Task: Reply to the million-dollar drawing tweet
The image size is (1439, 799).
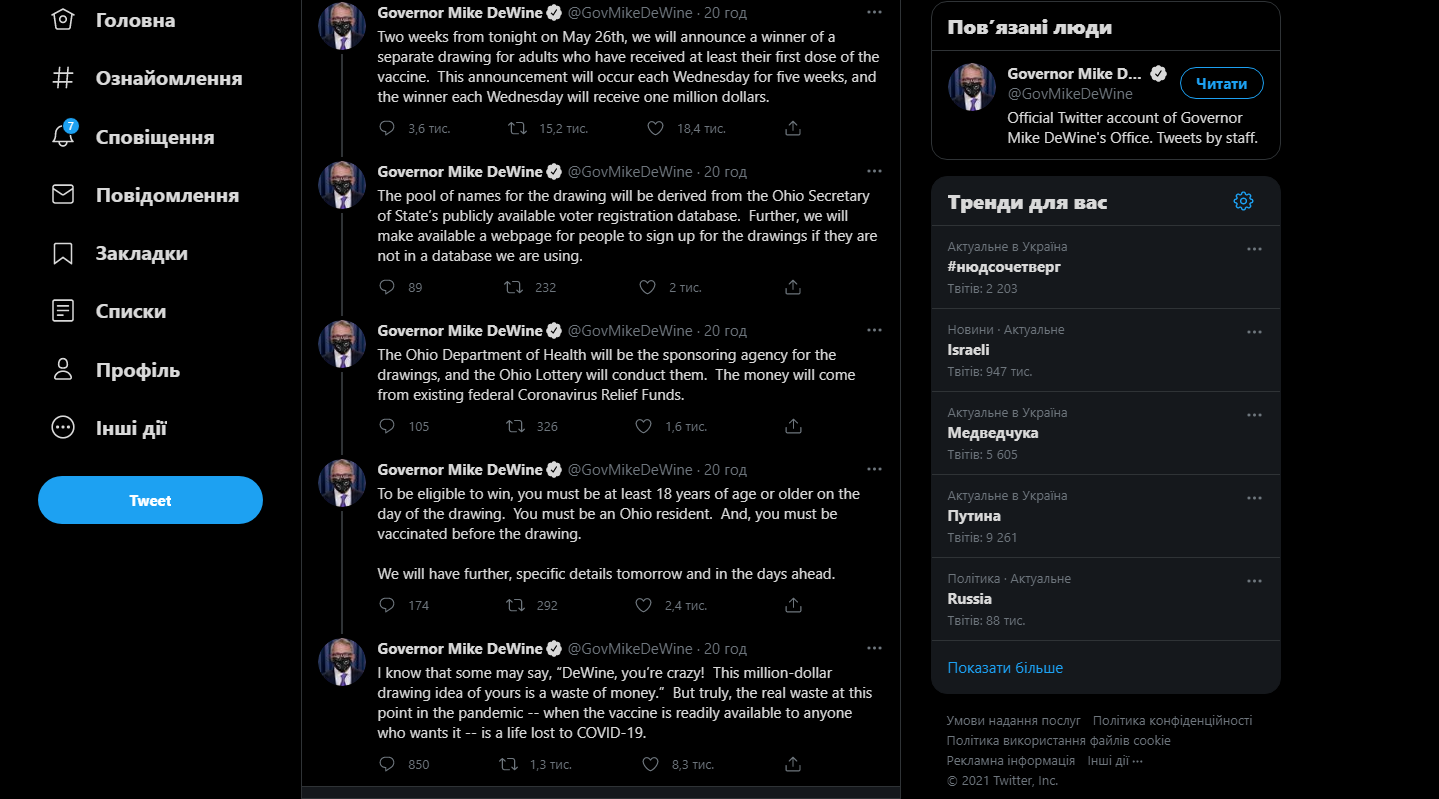Action: tap(386, 128)
